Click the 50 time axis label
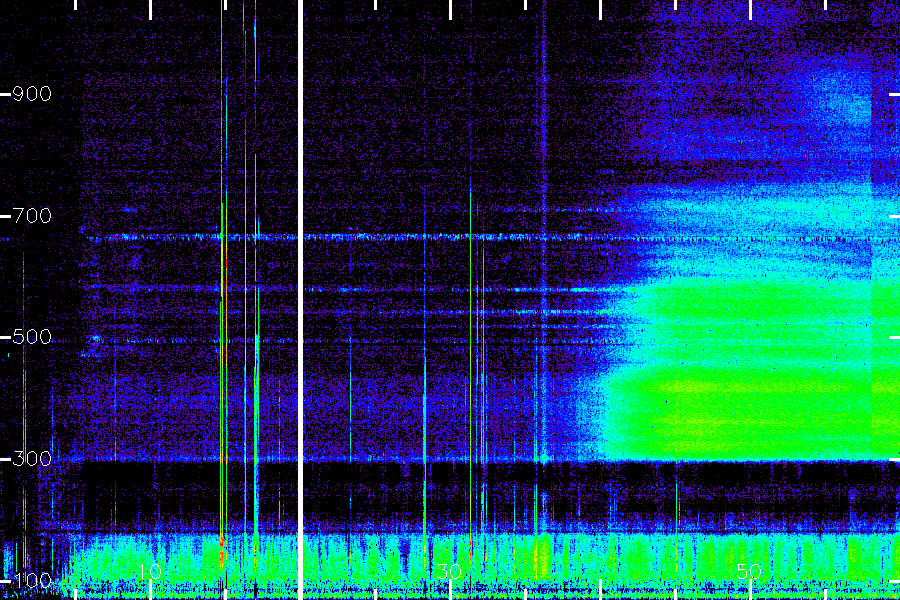This screenshot has height=600, width=900. [749, 572]
